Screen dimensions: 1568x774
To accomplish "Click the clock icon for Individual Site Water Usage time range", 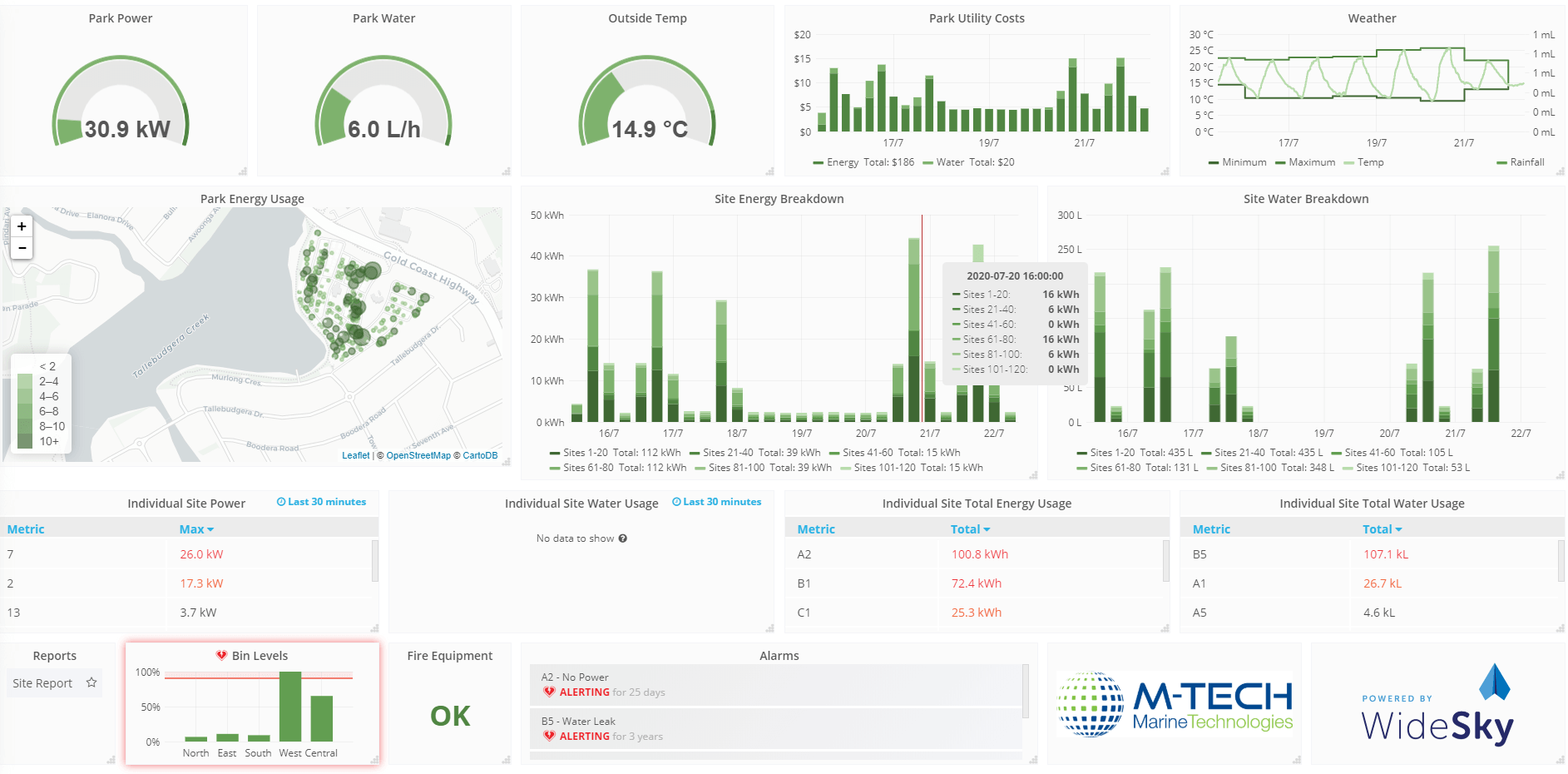I will tap(676, 502).
